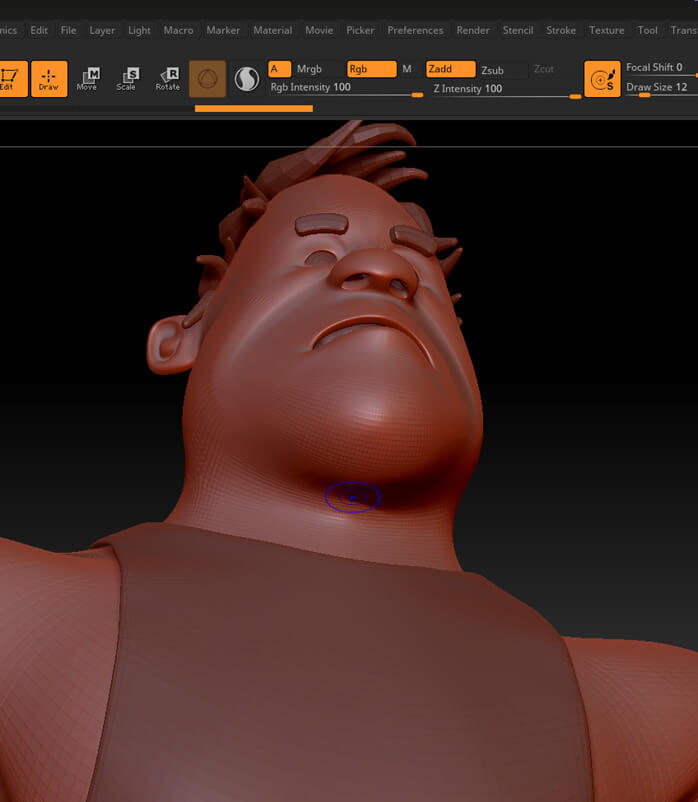This screenshot has height=802, width=698.
Task: Open the Marker menu
Action: coord(223,30)
